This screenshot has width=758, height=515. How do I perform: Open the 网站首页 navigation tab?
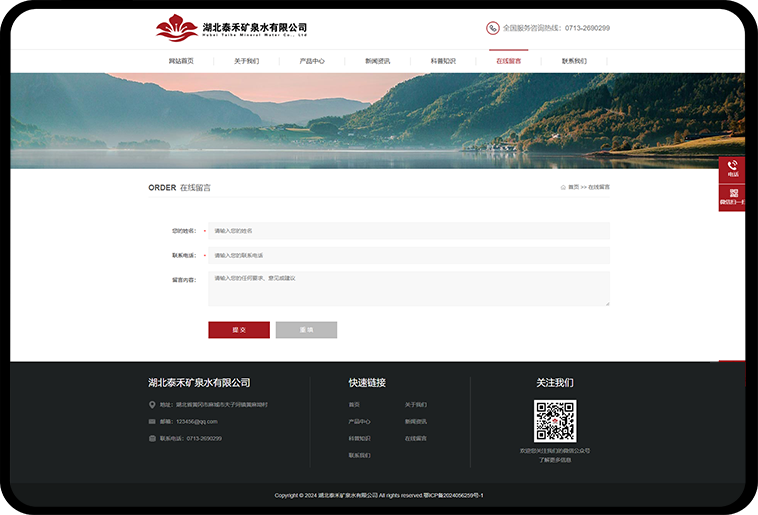tap(181, 61)
